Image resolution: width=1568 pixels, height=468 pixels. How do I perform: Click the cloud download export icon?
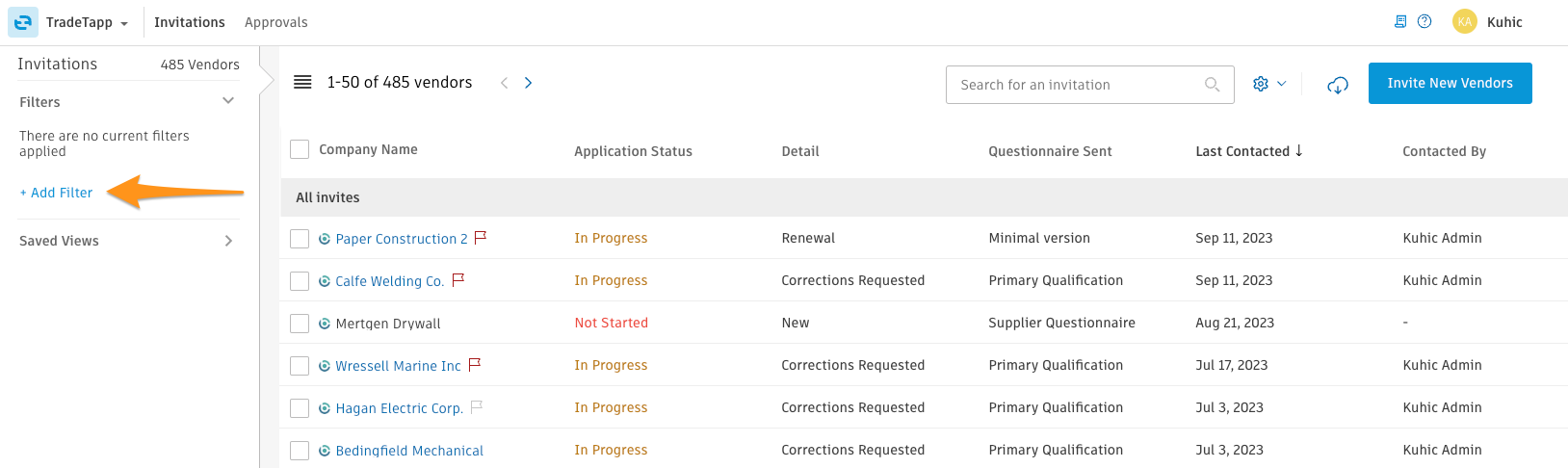coord(1338,85)
